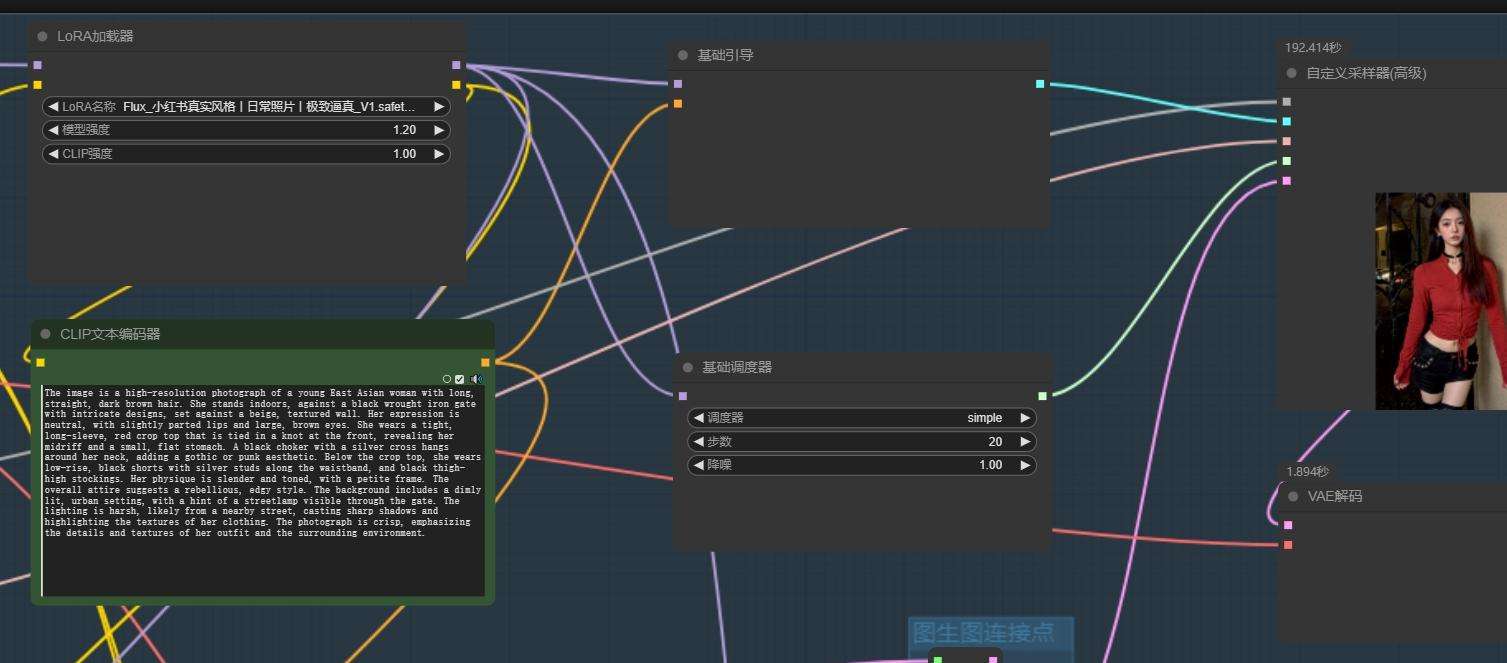
Task: Select the radio circle above the prompt text
Action: tap(447, 379)
